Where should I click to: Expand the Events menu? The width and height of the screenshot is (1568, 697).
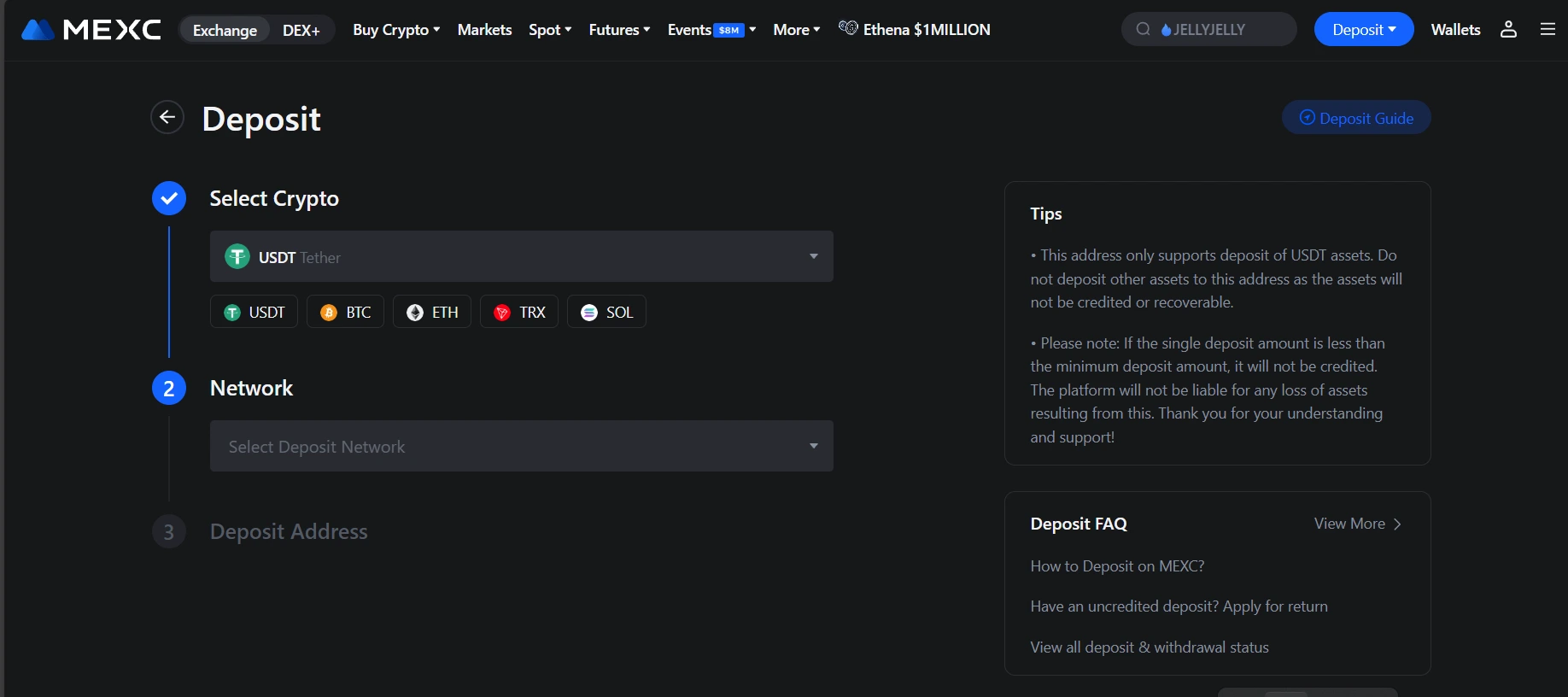coord(711,29)
